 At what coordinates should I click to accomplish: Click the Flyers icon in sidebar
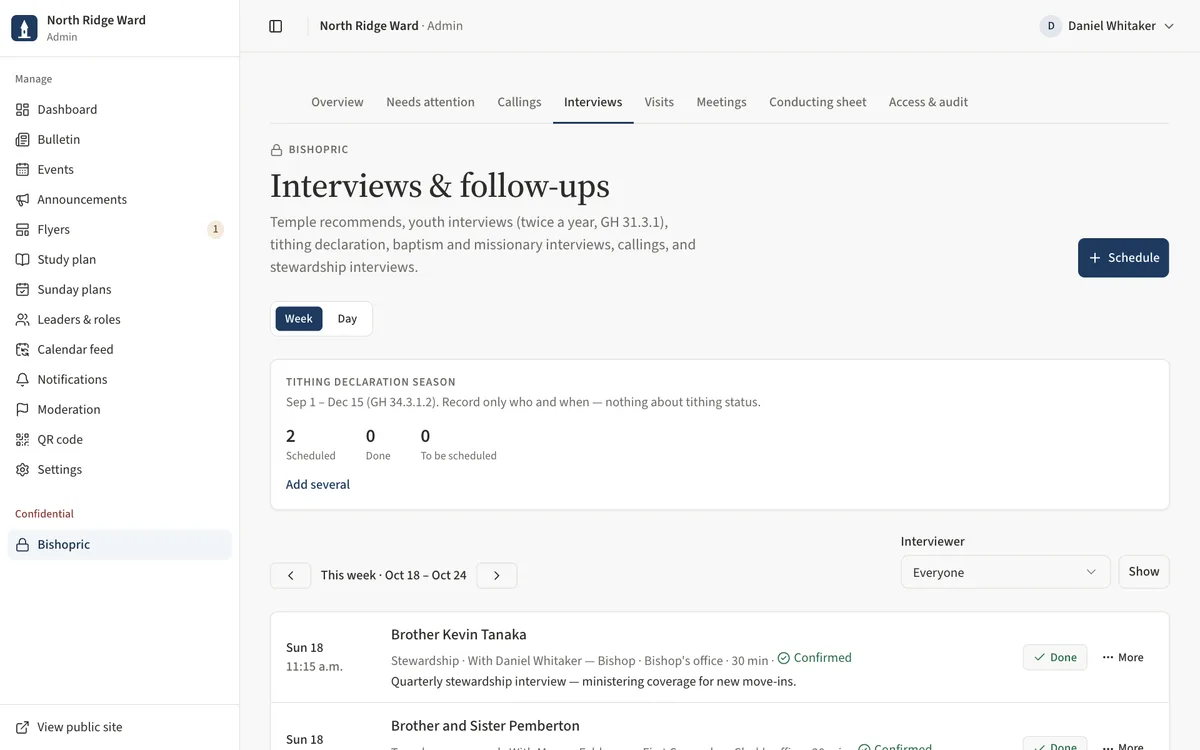point(22,229)
